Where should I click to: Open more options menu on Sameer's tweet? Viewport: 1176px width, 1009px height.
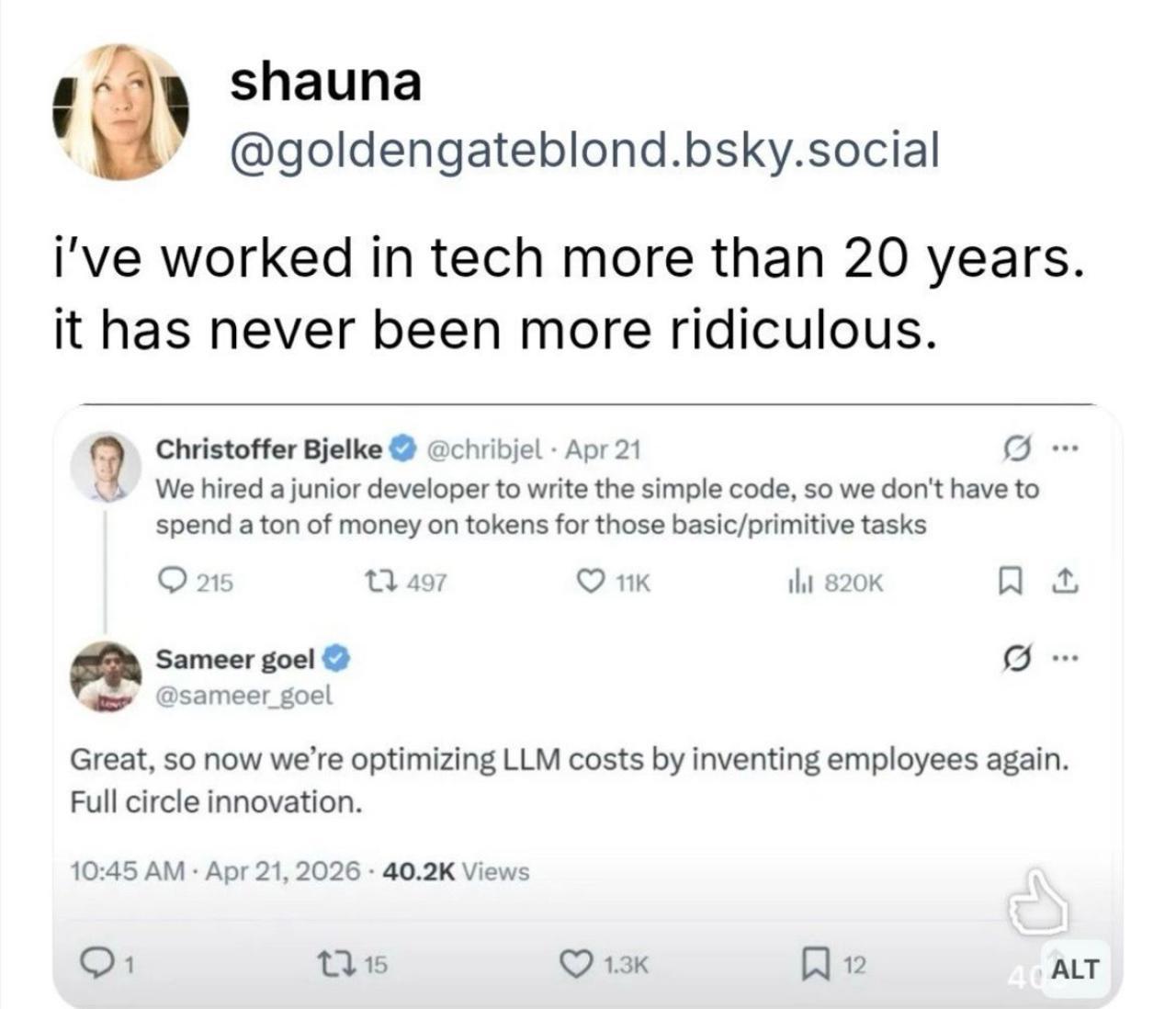(1064, 658)
